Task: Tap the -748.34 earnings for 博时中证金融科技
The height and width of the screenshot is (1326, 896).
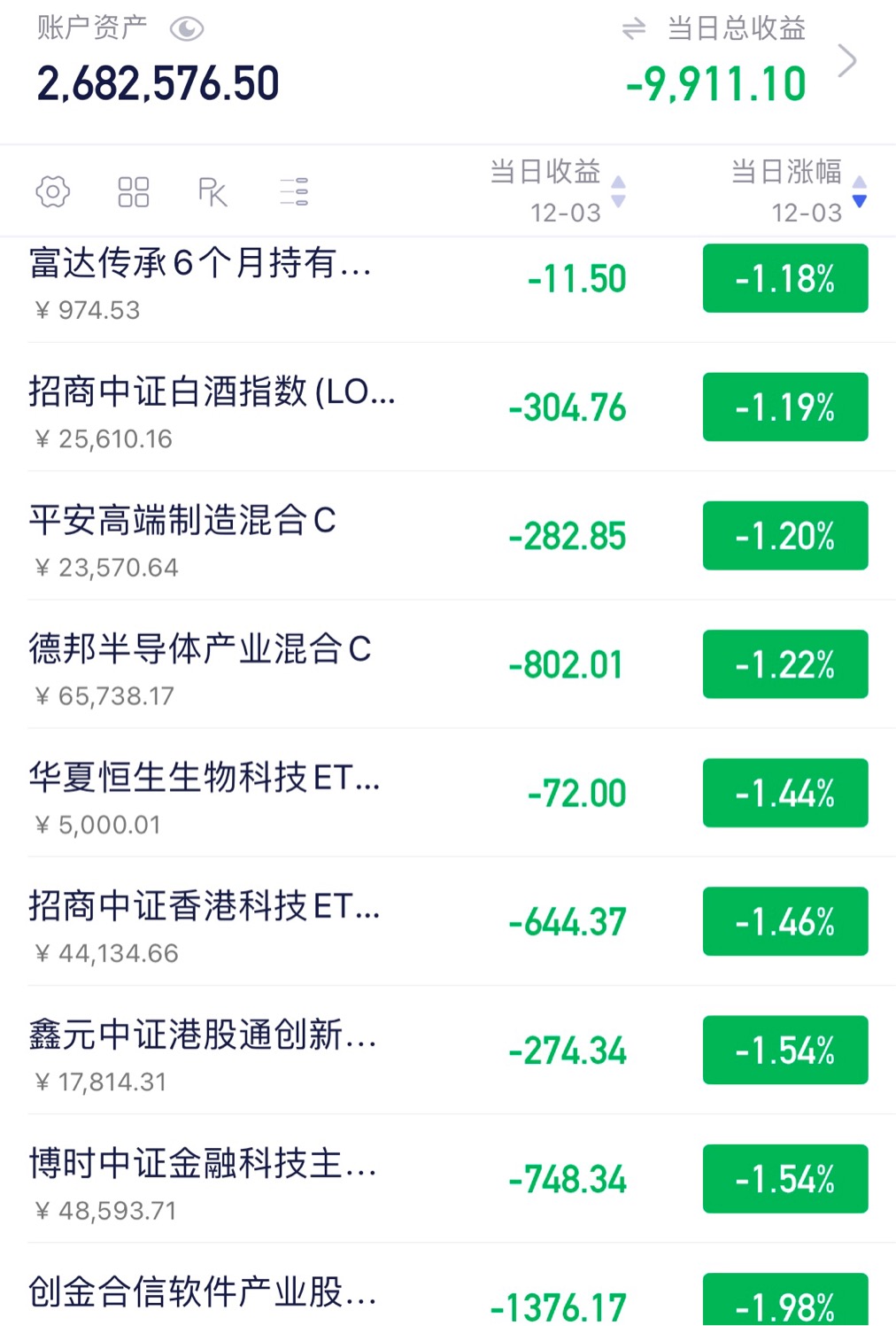Action: tap(568, 1179)
